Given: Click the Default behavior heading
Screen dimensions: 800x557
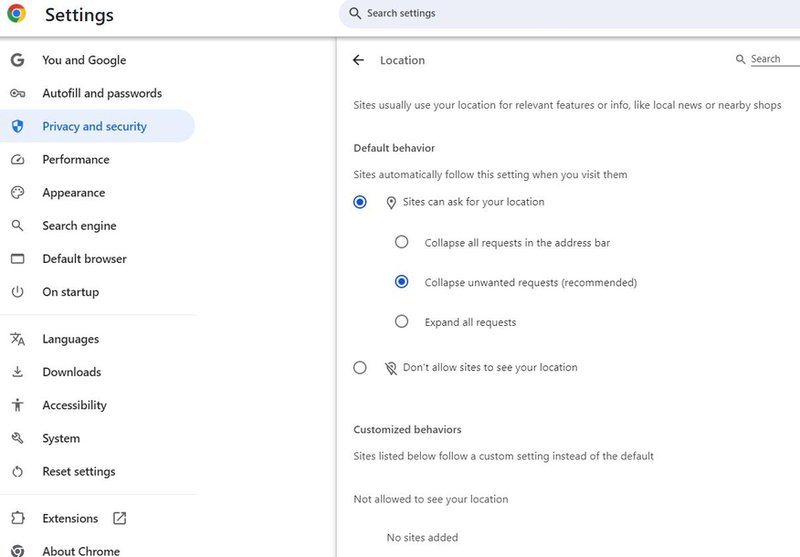Looking at the screenshot, I should pos(394,148).
